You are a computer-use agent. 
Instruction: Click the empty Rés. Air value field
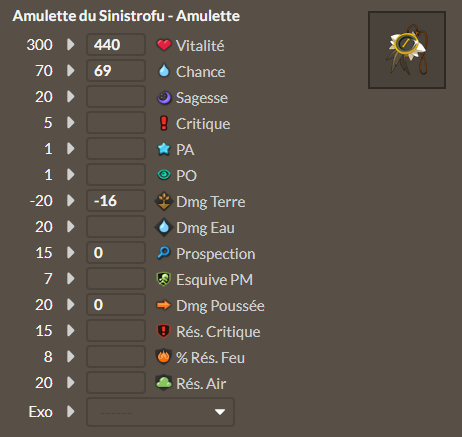click(116, 382)
